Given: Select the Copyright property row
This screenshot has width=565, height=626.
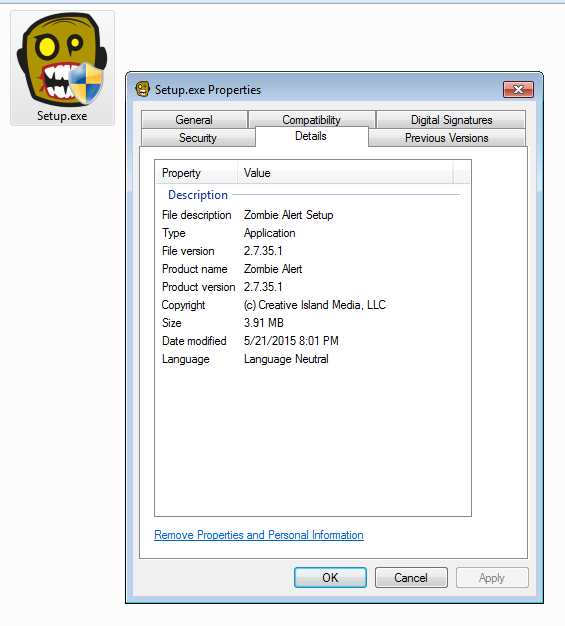Looking at the screenshot, I should pyautogui.click(x=313, y=305).
